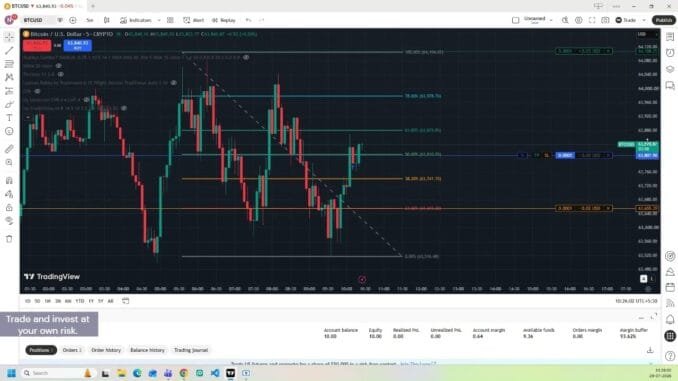This screenshot has height=381, width=678.
Task: Create a new Alert
Action: pos(194,20)
